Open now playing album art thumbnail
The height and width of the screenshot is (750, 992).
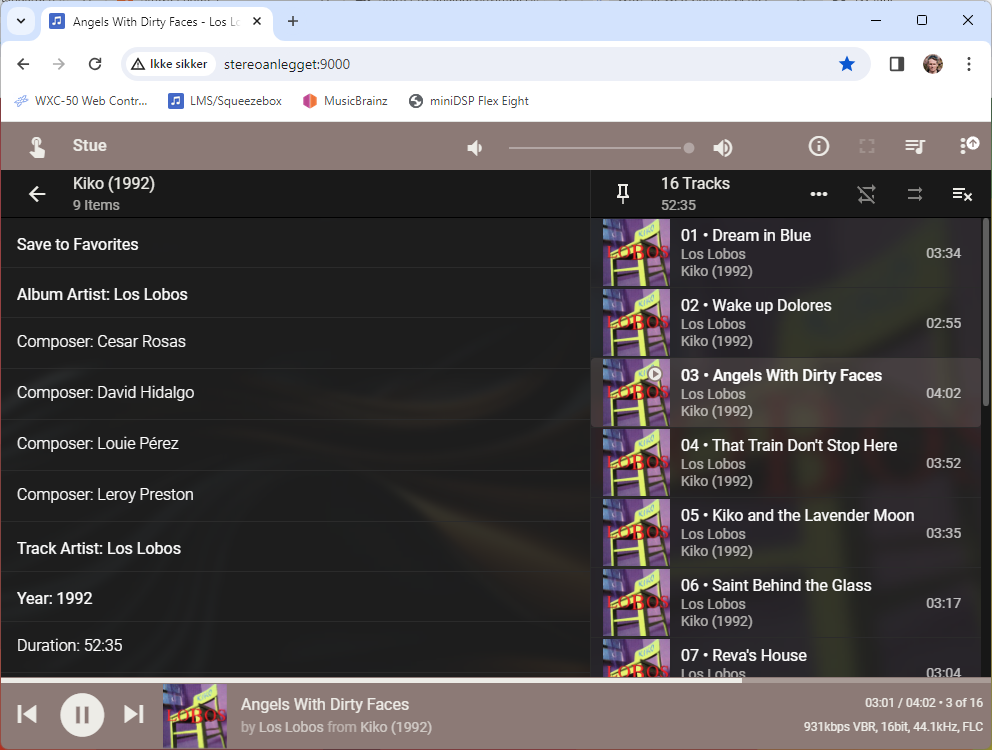[195, 716]
